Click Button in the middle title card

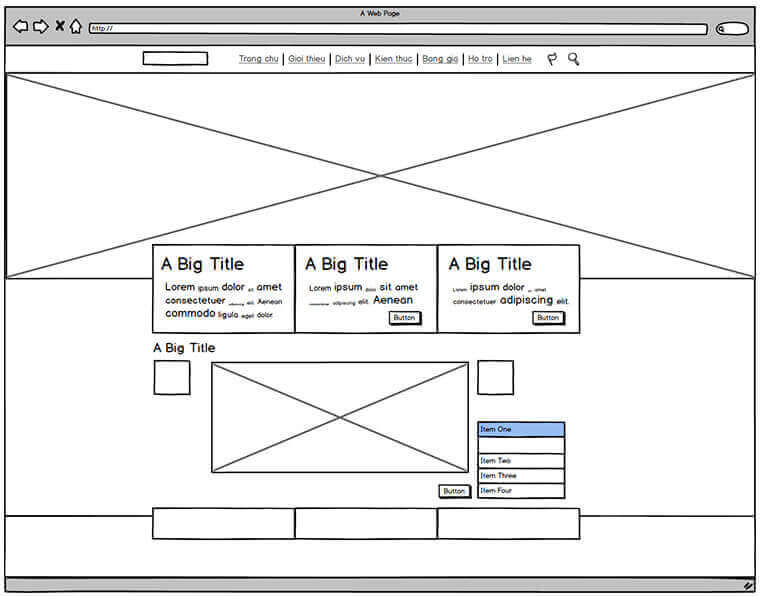(x=405, y=318)
